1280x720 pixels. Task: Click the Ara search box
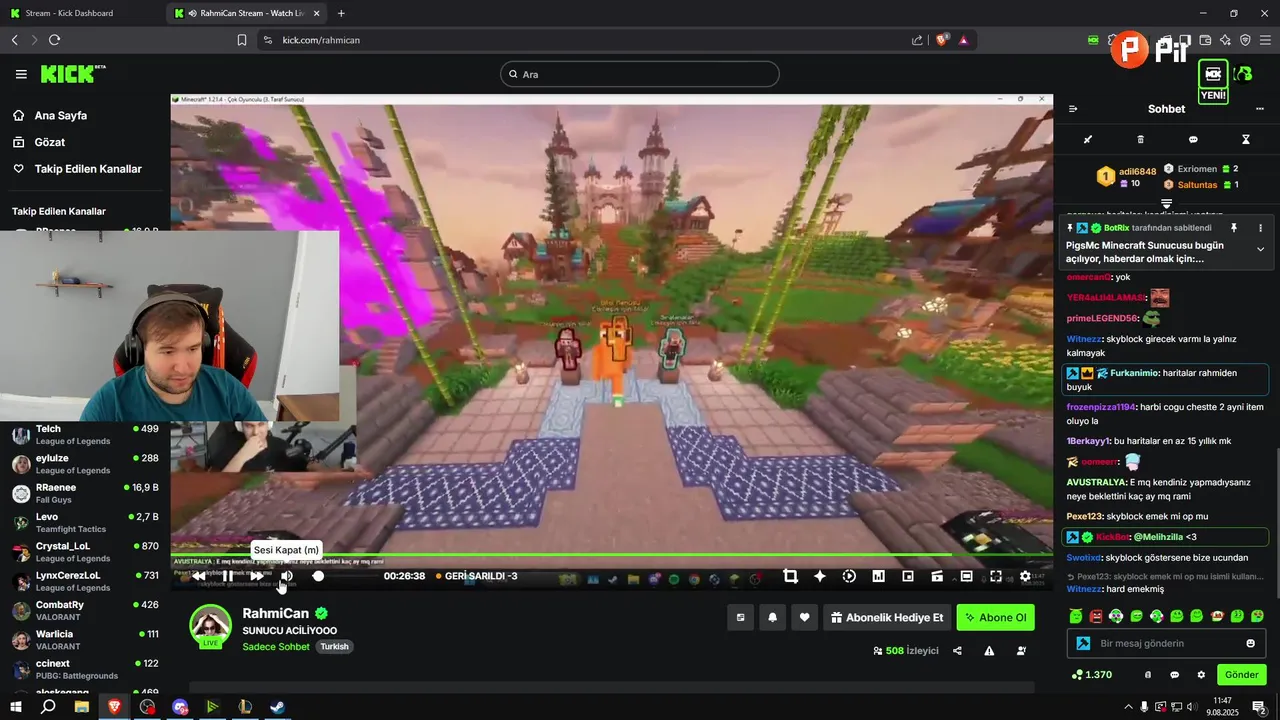(639, 74)
